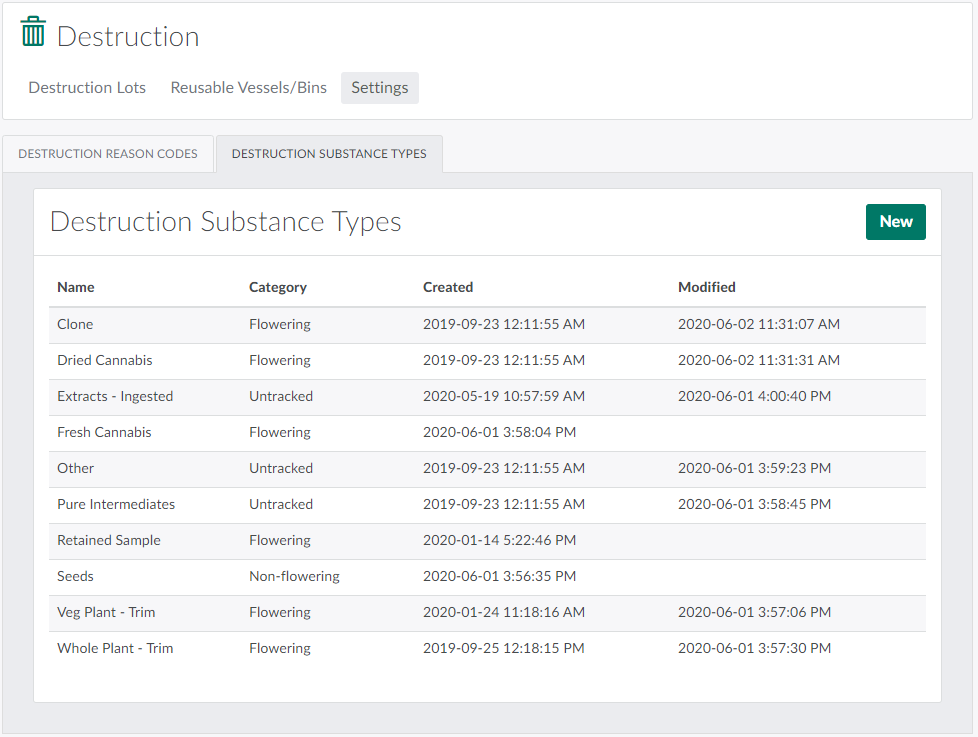Go to Reusable Vessels/Bins
Screen dimensions: 978x737
point(248,88)
